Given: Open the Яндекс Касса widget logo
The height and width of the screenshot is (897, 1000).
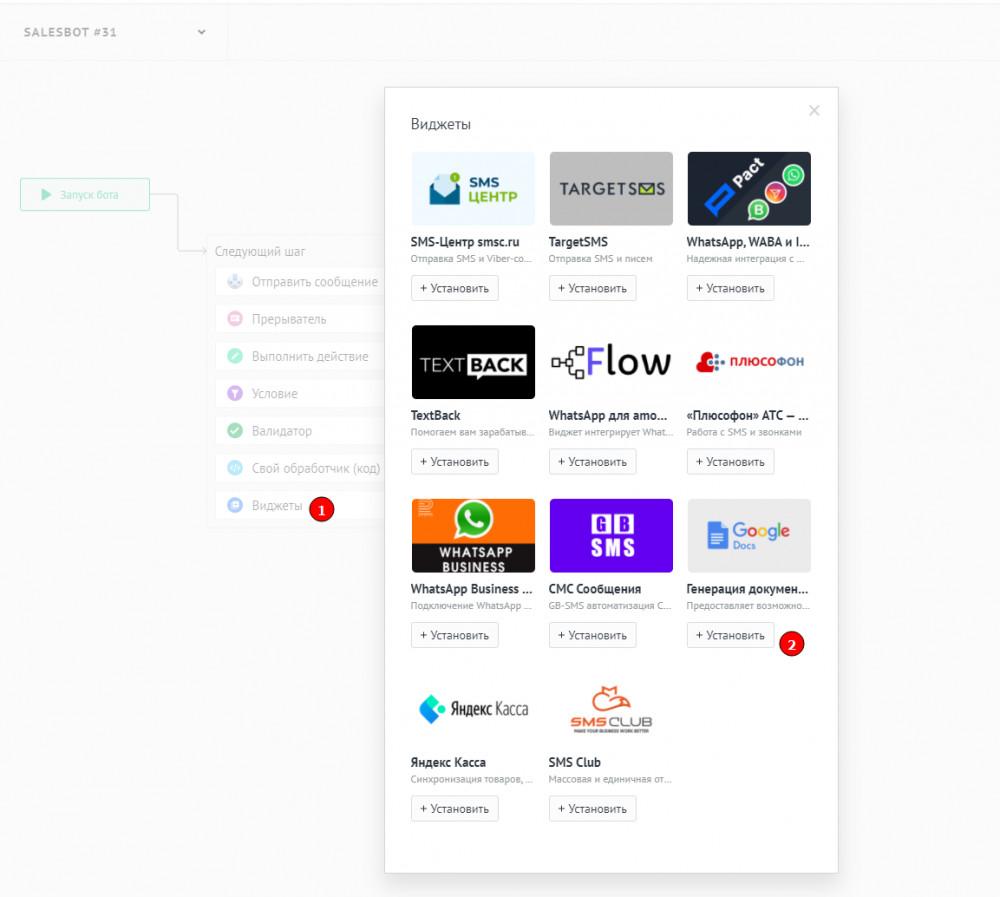Looking at the screenshot, I should (473, 709).
